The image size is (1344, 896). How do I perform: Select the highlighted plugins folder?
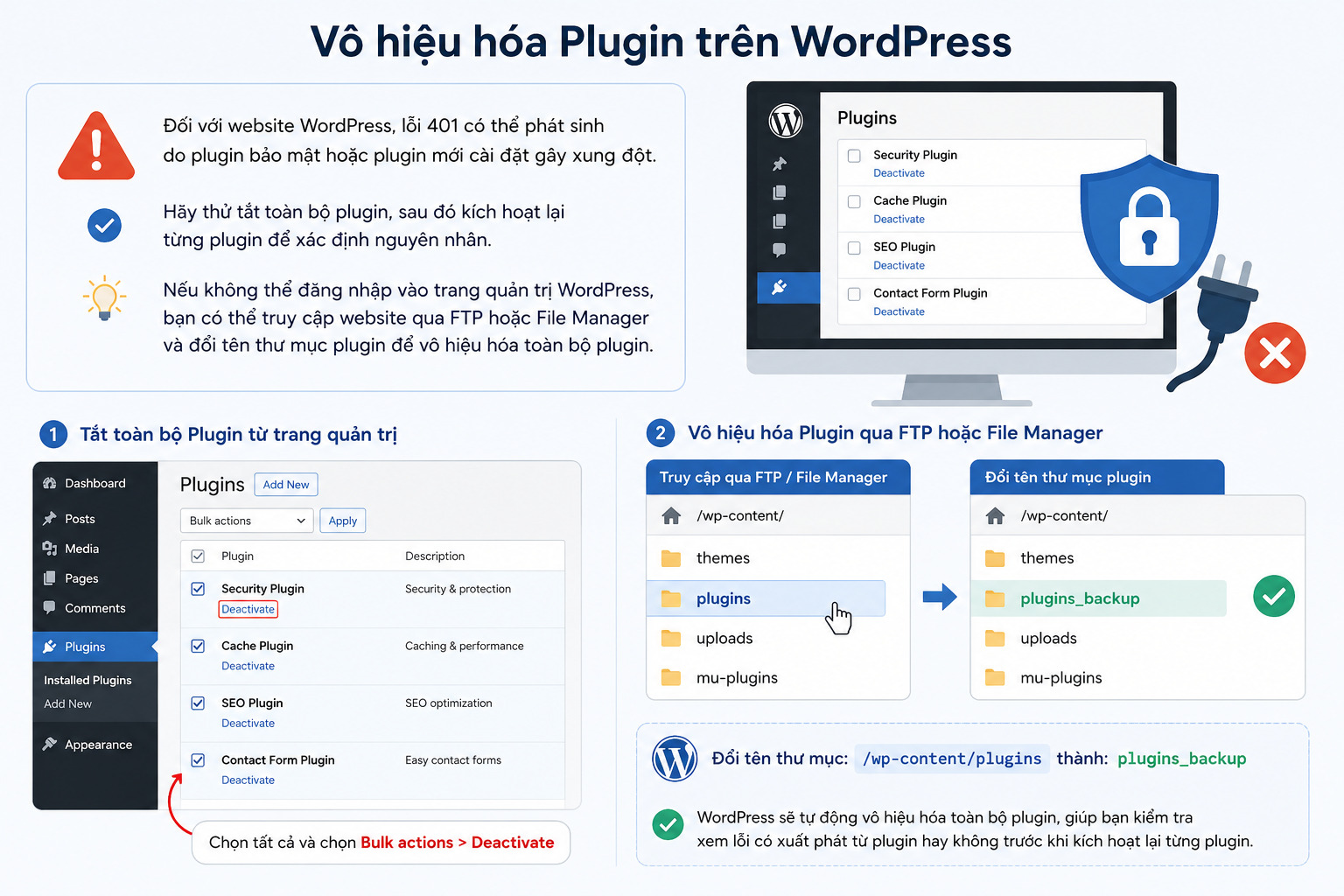tap(766, 598)
